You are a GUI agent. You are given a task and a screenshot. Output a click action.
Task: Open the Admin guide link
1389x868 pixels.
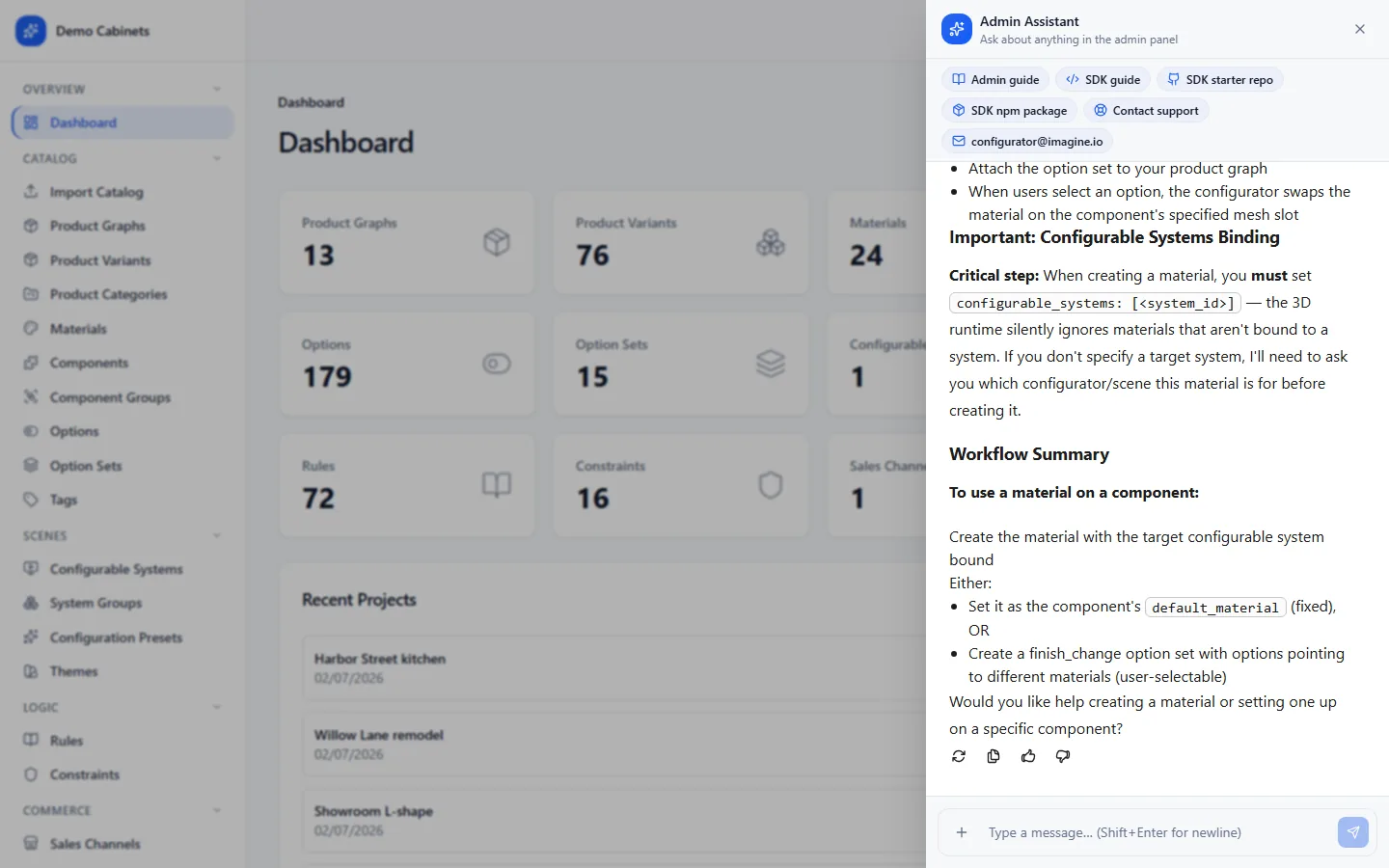click(995, 80)
